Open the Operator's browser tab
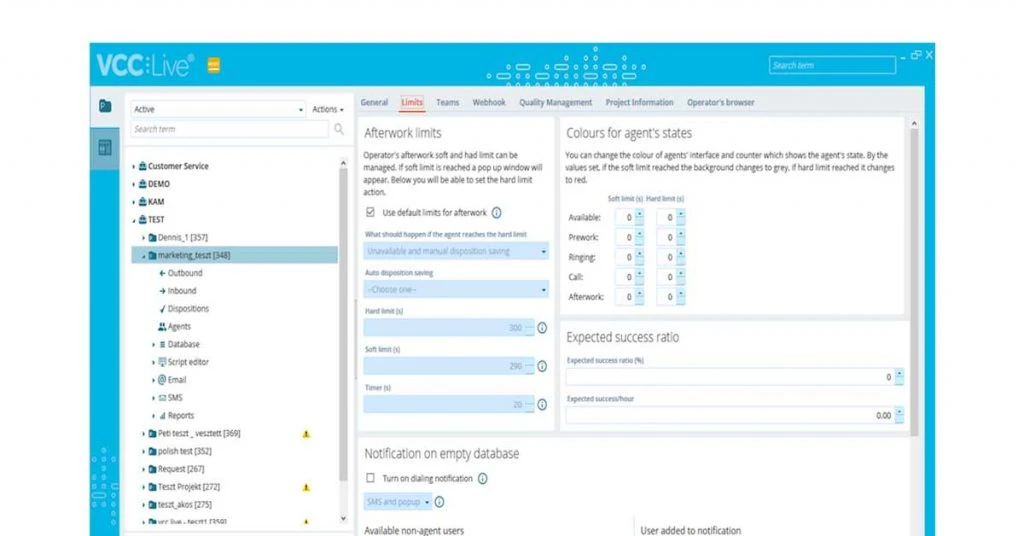Screen dimensions: 1024x536 (720, 102)
